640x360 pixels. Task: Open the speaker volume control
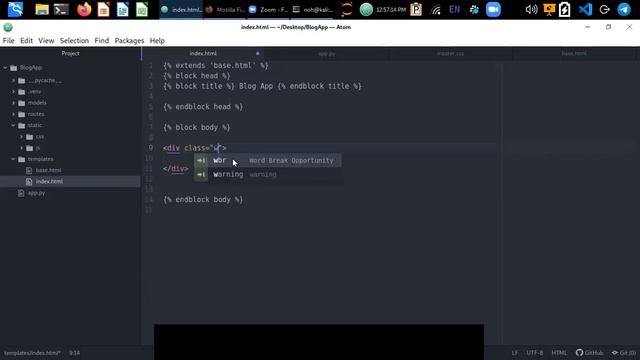tap(531, 9)
